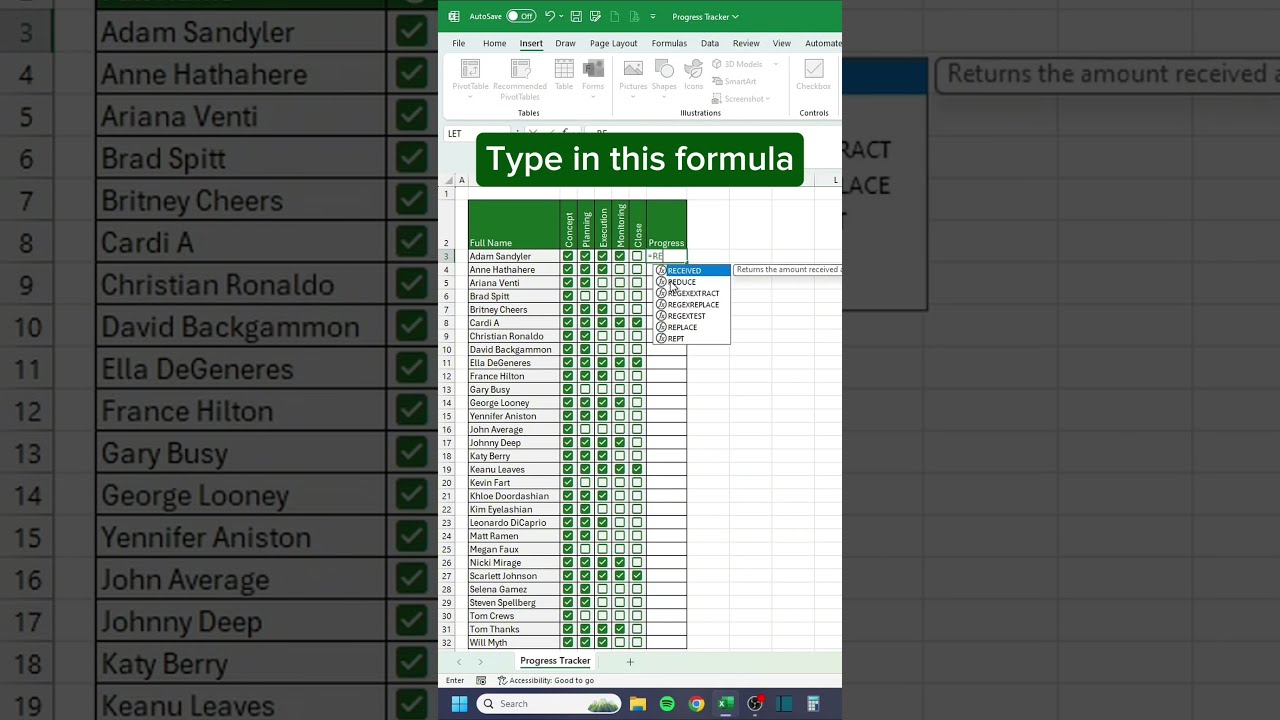
Task: Open Spotify from the taskbar
Action: [x=667, y=704]
